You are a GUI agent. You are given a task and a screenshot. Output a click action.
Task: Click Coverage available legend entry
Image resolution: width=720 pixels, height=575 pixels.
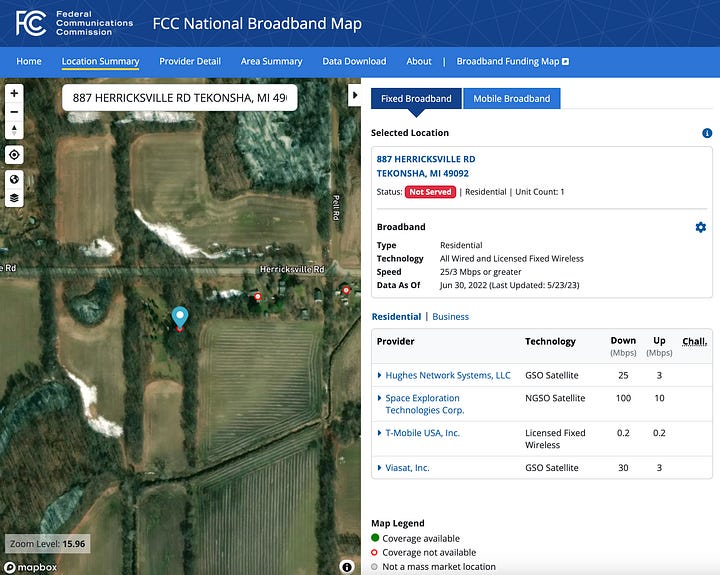tap(416, 538)
